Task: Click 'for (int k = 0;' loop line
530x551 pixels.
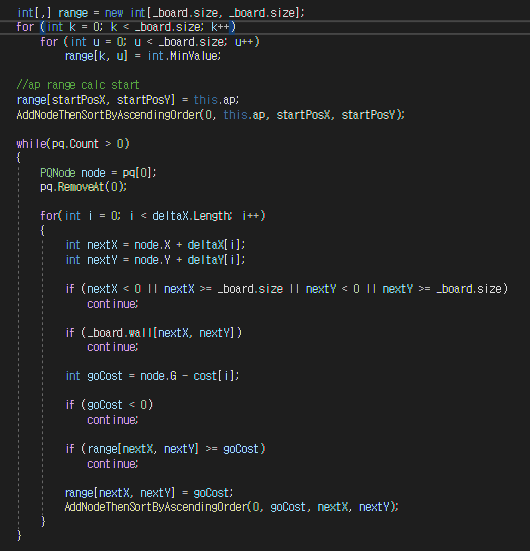Action: tap(126, 27)
